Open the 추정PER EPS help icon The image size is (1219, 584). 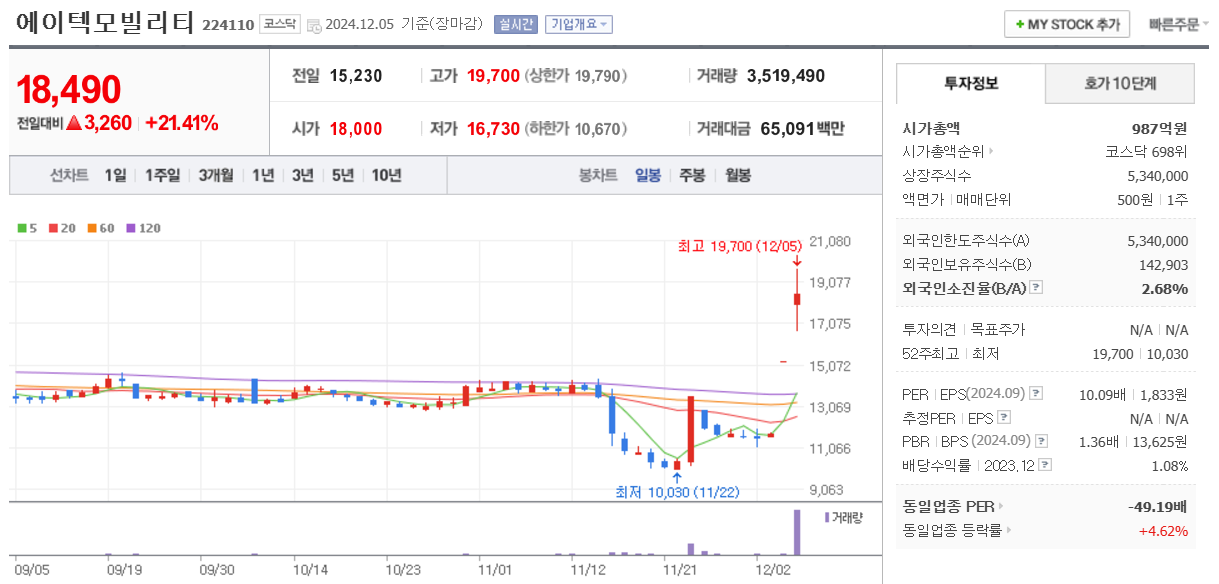tap(1004, 418)
